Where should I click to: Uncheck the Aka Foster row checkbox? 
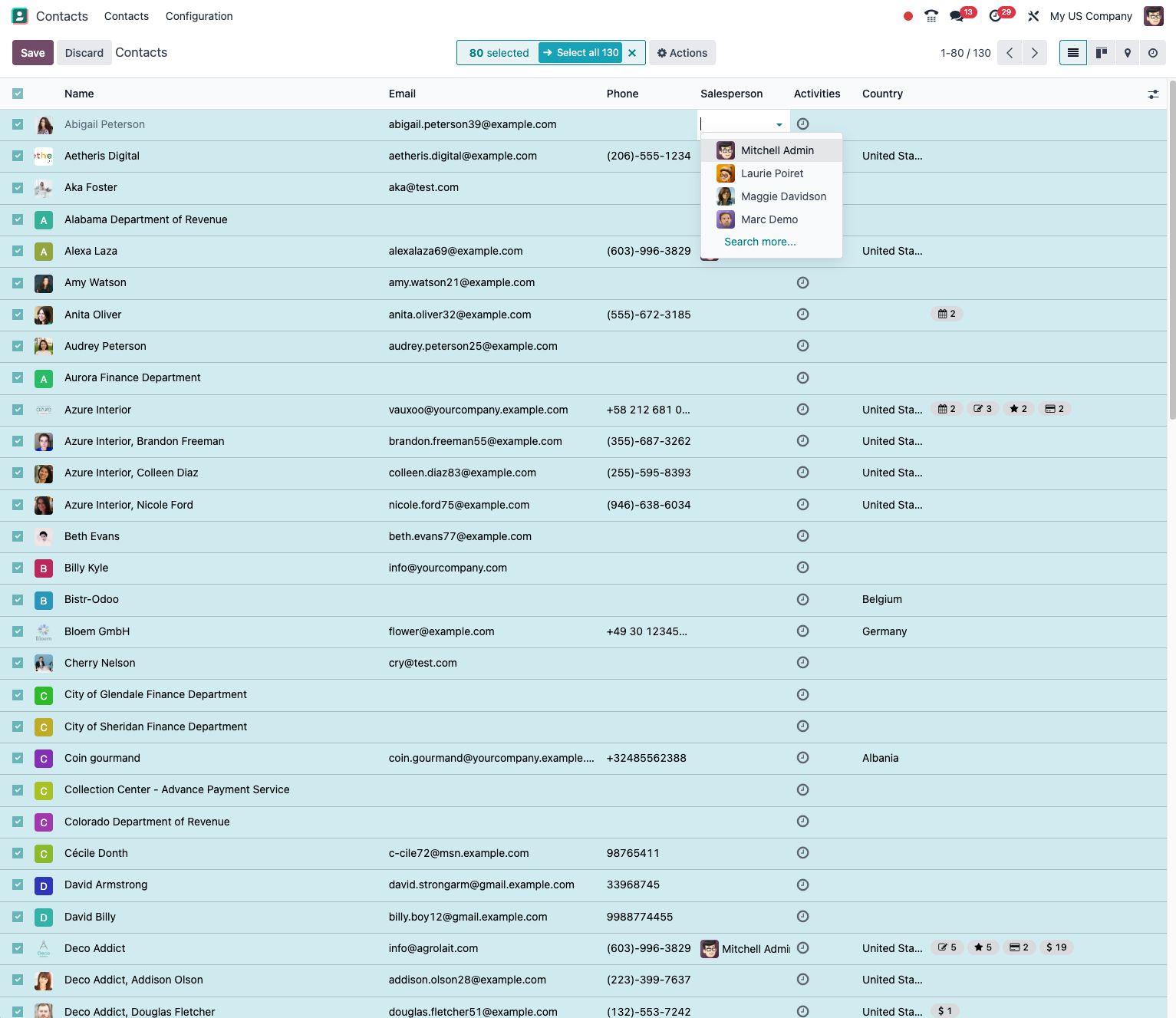point(18,188)
